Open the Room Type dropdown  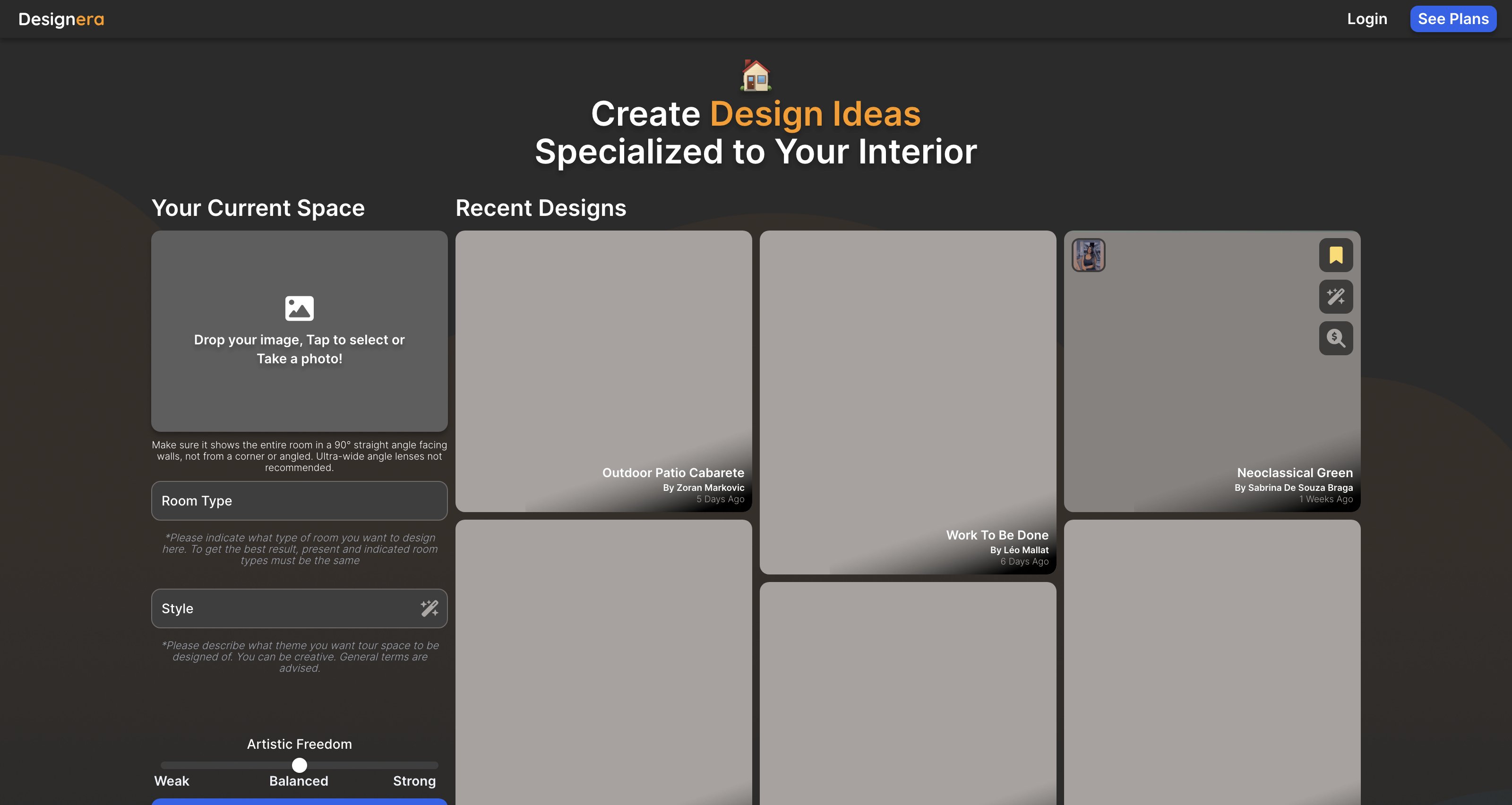[x=300, y=500]
